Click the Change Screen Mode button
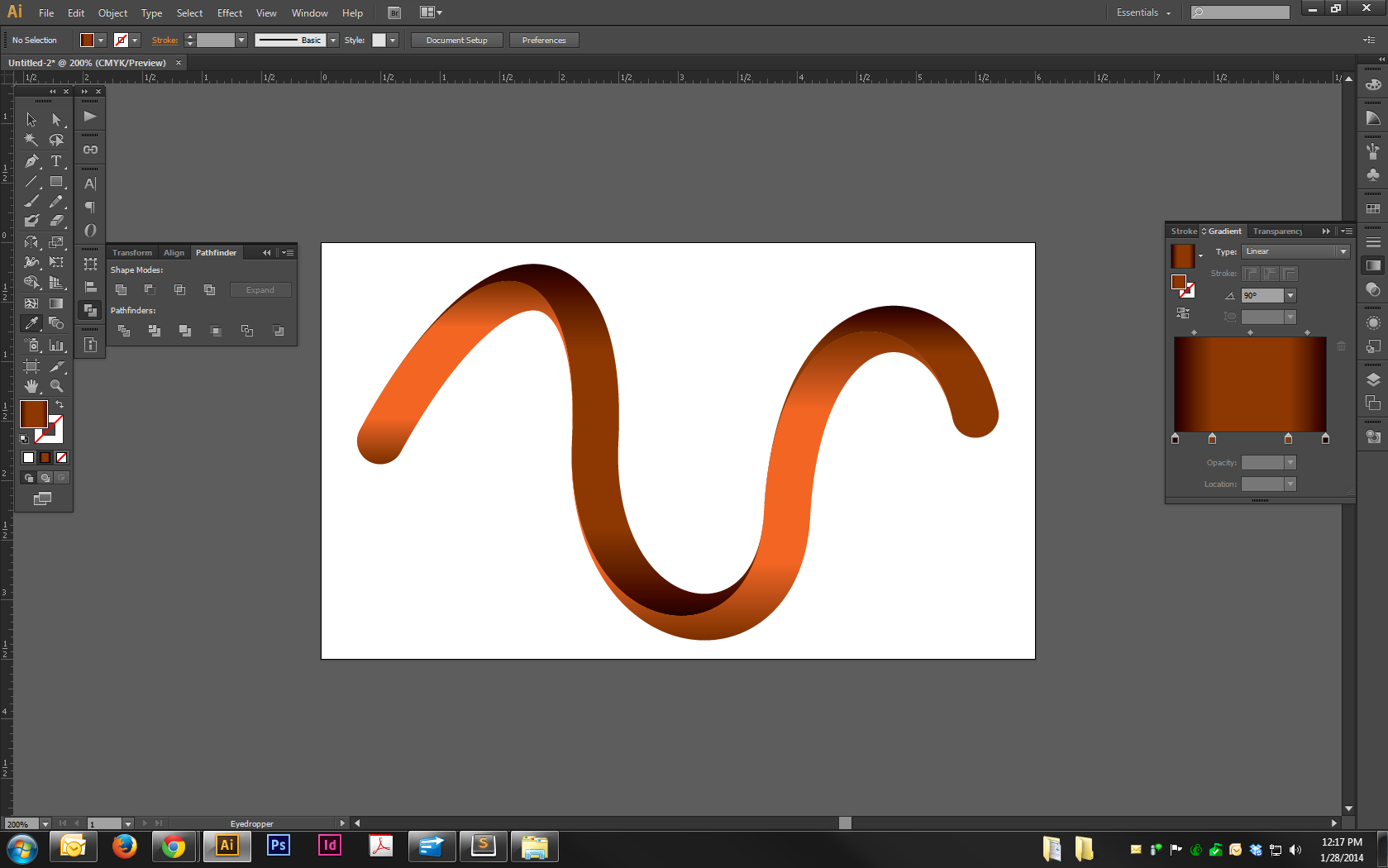Screen dimensions: 1388x868 point(42,498)
